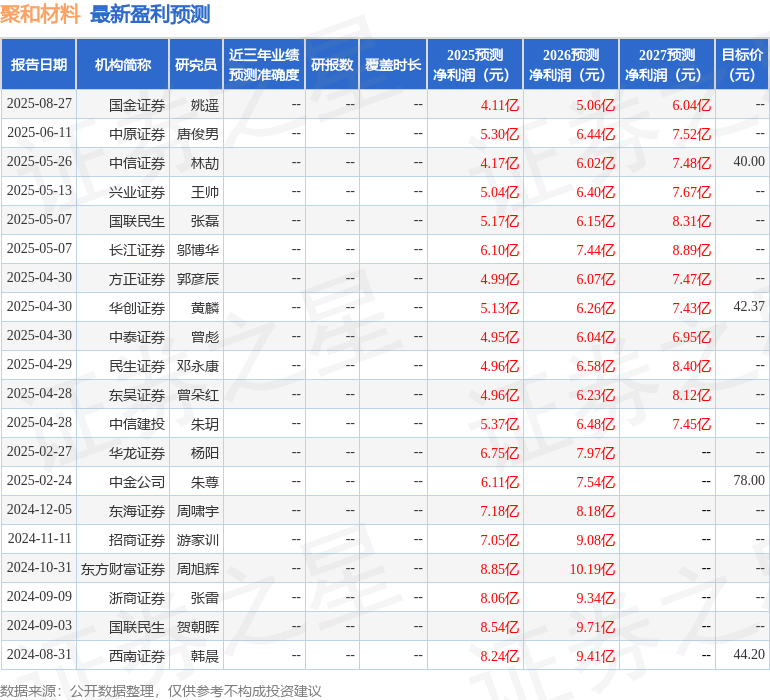Select the 2025预测净利润 column header
This screenshot has height=700, width=770.
[475, 65]
